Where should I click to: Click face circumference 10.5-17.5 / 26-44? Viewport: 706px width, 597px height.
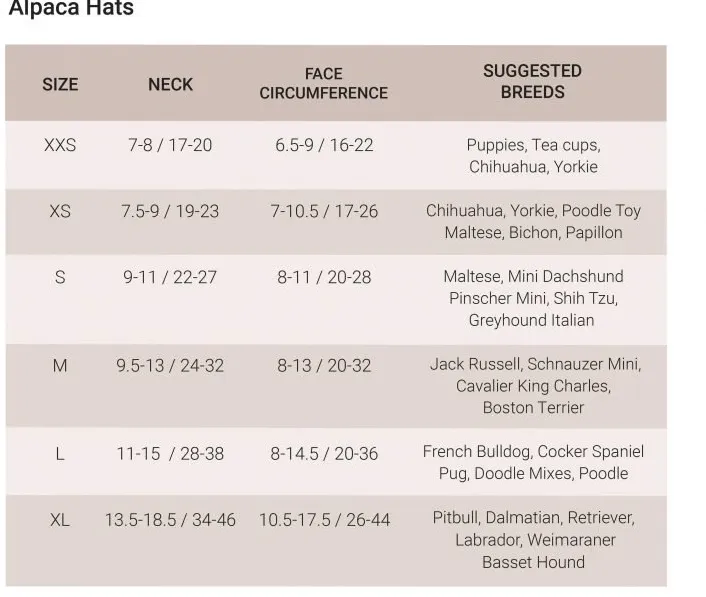click(x=324, y=520)
